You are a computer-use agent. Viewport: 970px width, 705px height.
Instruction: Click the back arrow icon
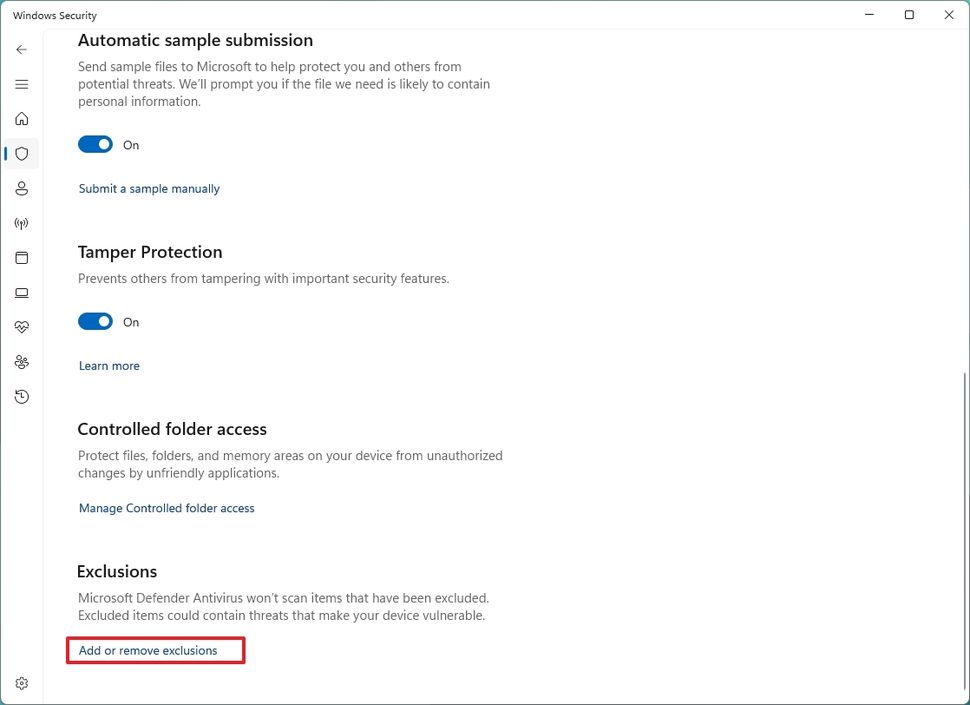tap(22, 49)
